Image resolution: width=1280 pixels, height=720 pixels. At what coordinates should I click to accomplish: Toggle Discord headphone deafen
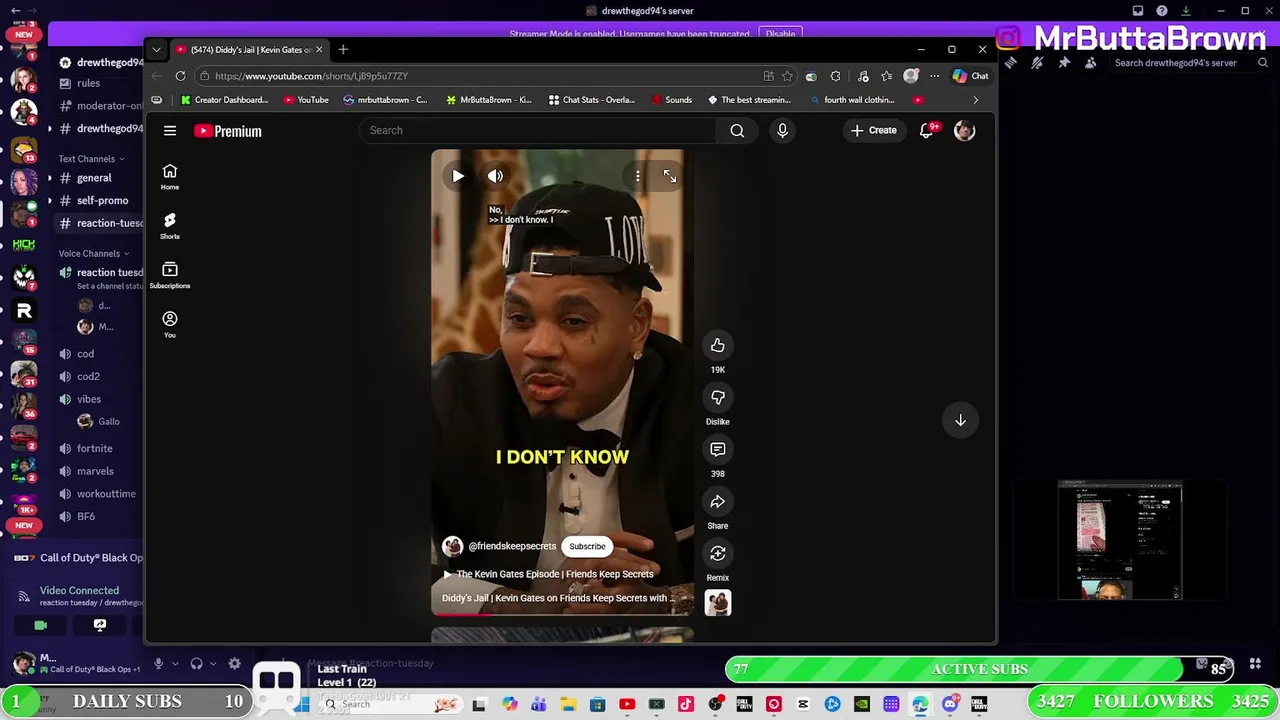196,663
